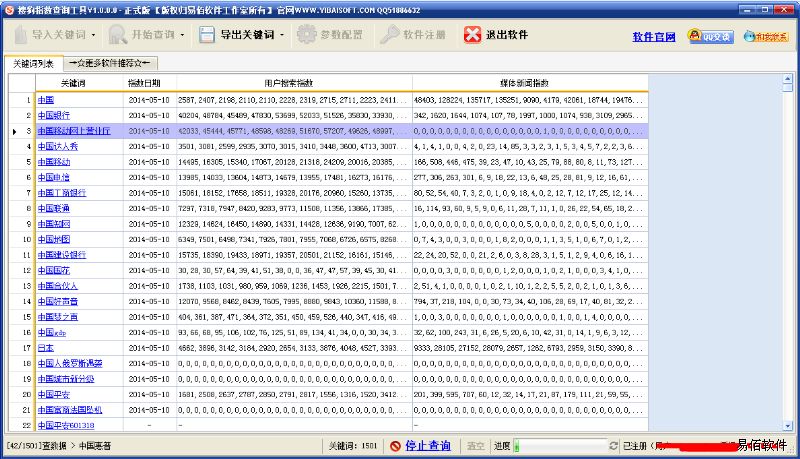Select the row header numbered 4
The image size is (800, 459).
click(21, 146)
